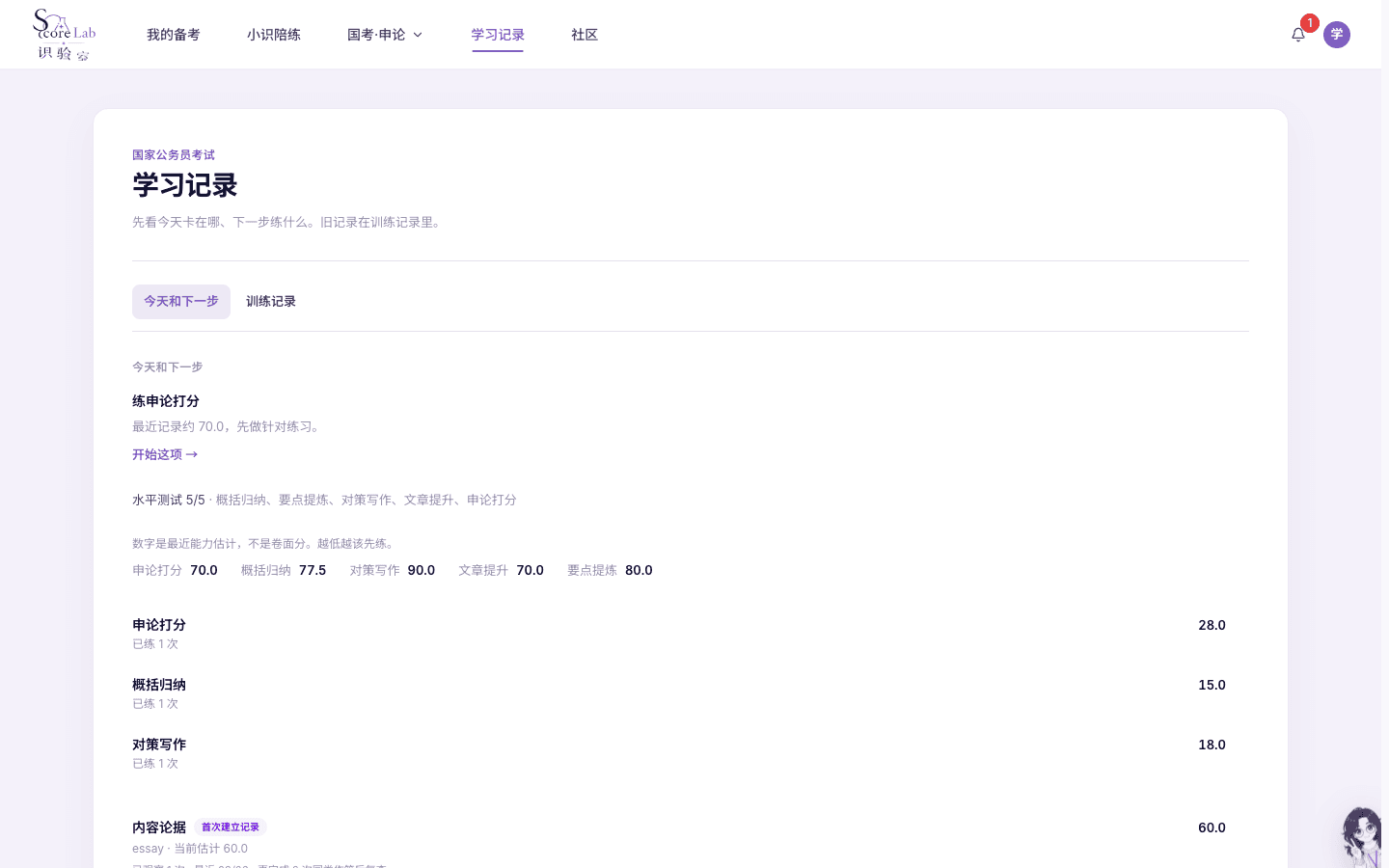
Task: Click the 开始这项 link
Action: pyautogui.click(x=165, y=454)
